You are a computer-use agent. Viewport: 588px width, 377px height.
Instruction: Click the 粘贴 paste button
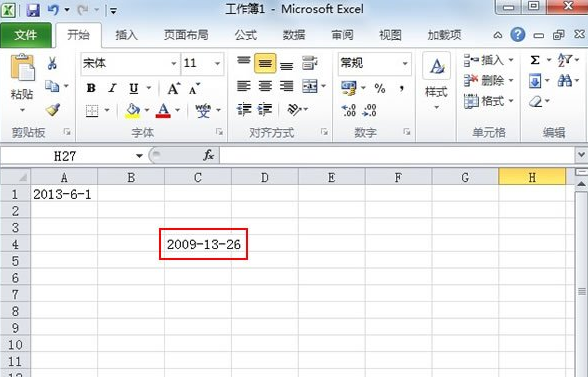pos(22,83)
